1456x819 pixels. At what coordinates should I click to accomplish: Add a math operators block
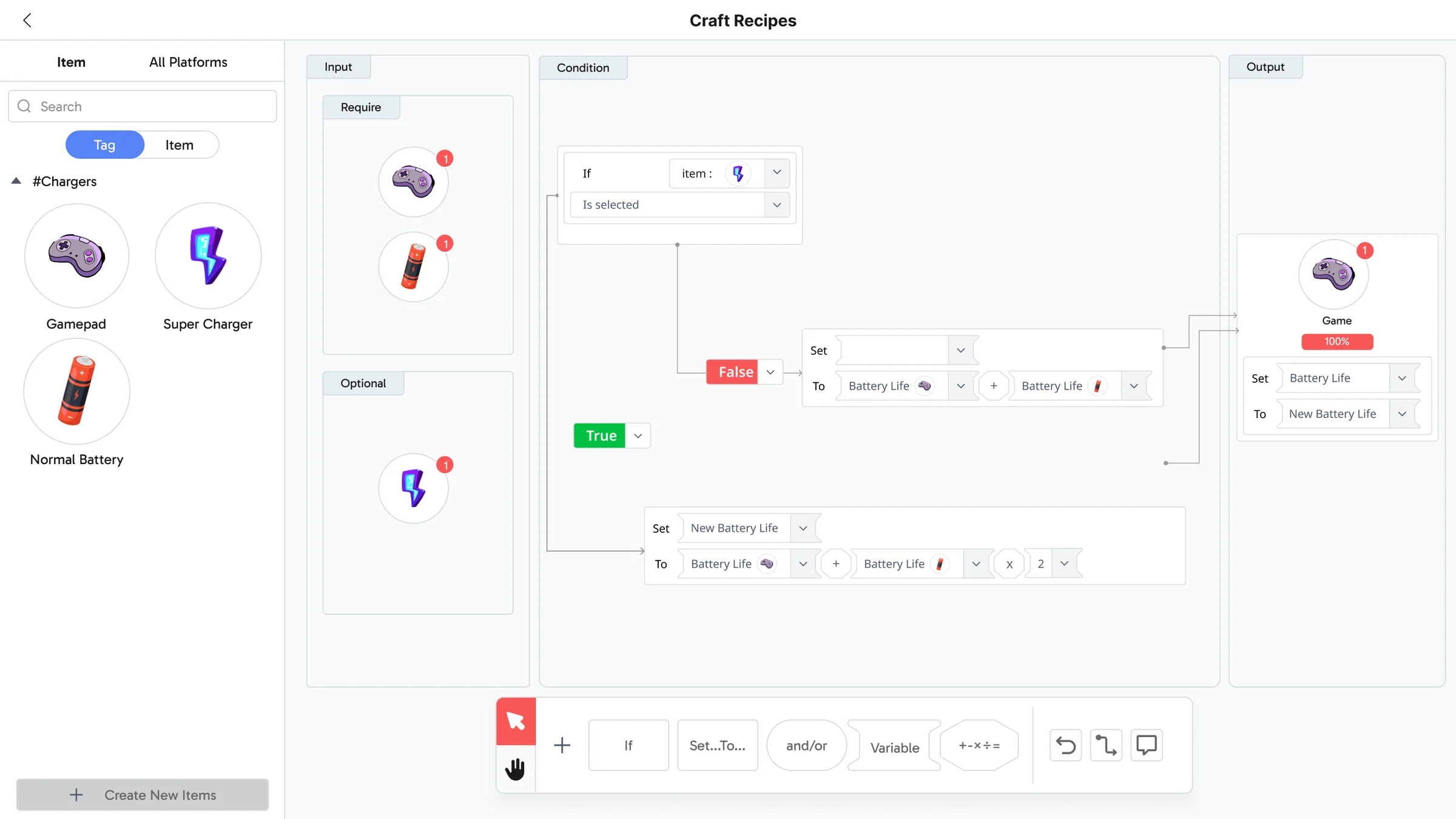click(x=979, y=745)
